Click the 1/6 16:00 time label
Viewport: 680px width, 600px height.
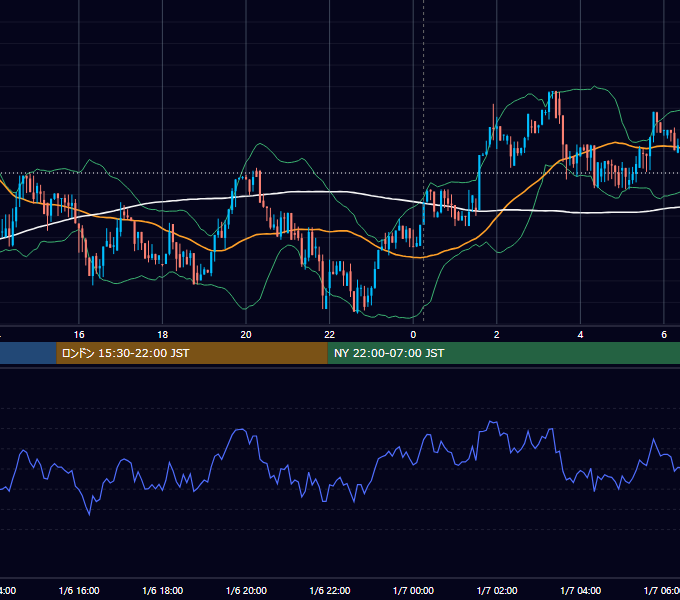[x=79, y=591]
